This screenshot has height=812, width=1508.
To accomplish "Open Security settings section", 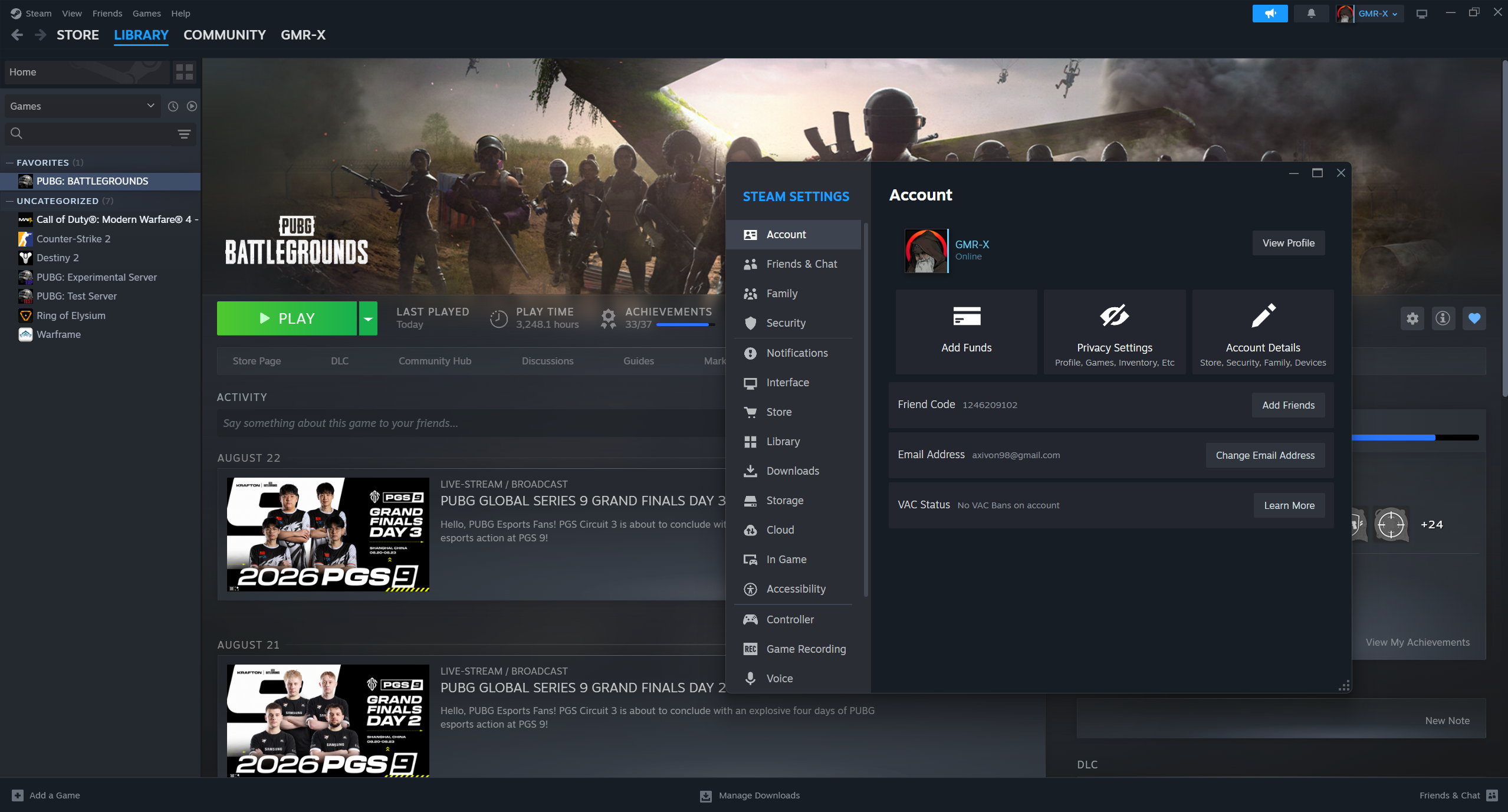I will (794, 323).
